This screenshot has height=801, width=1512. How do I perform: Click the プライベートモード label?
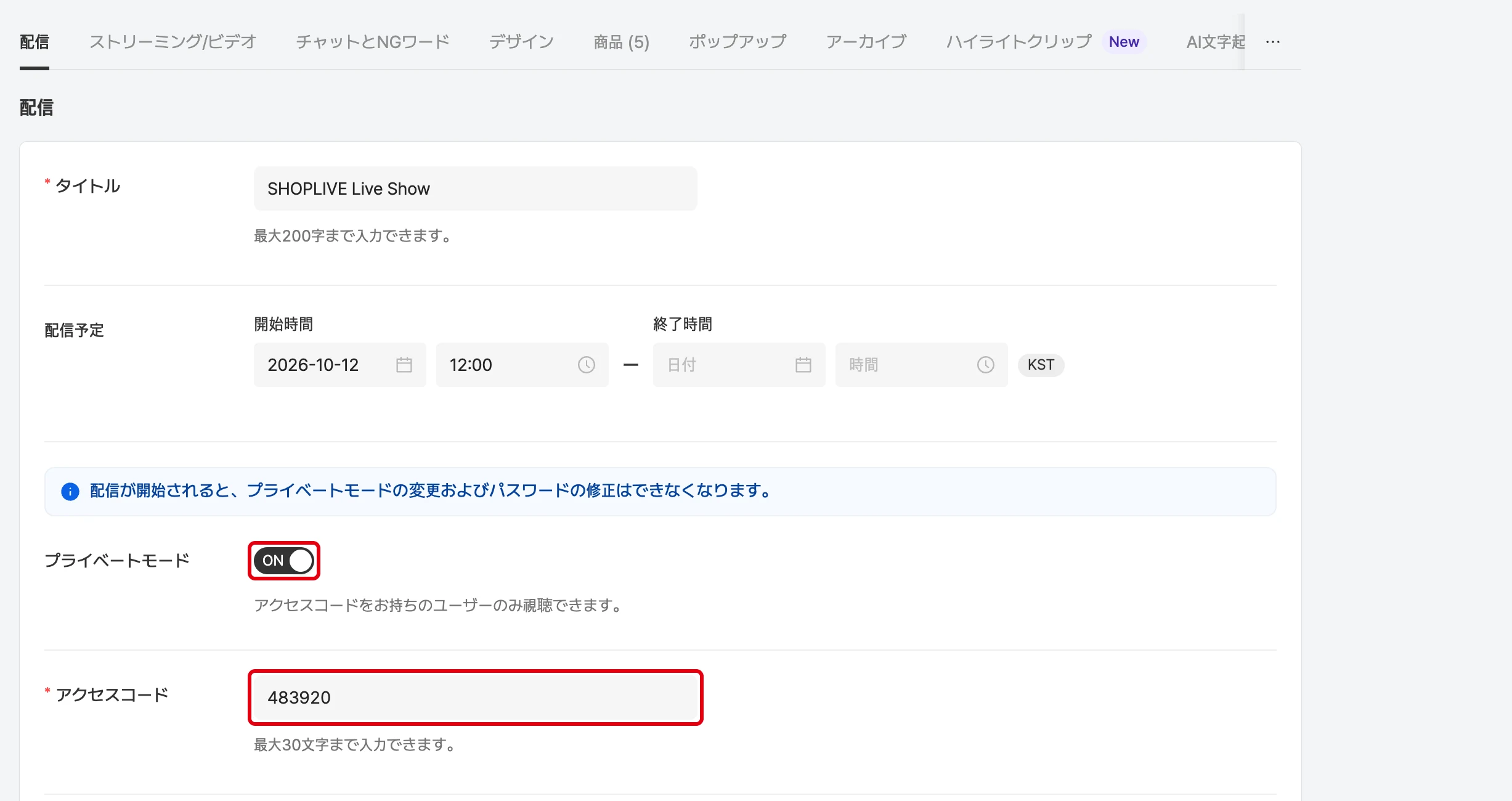[117, 561]
